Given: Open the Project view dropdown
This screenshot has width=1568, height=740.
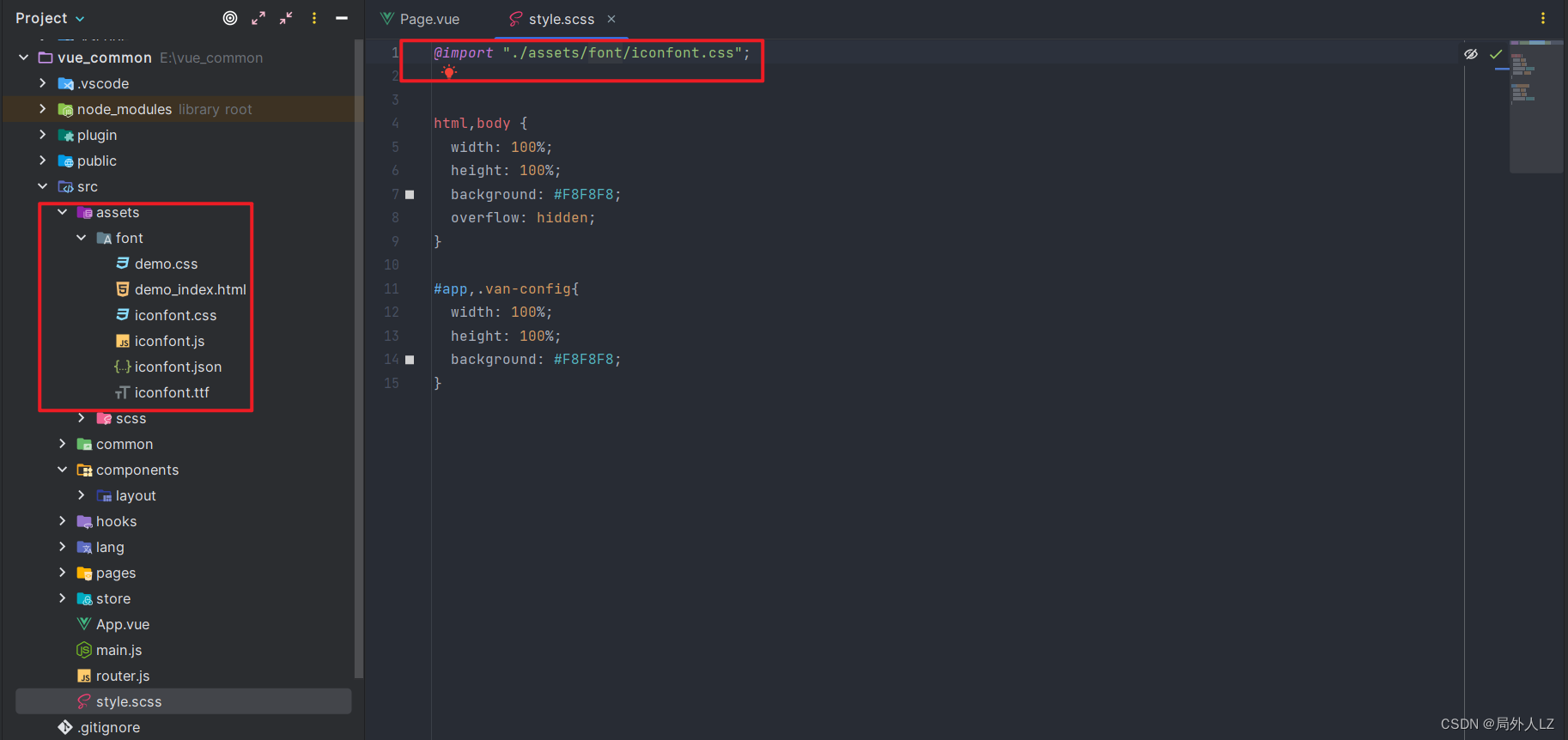Looking at the screenshot, I should [x=50, y=18].
